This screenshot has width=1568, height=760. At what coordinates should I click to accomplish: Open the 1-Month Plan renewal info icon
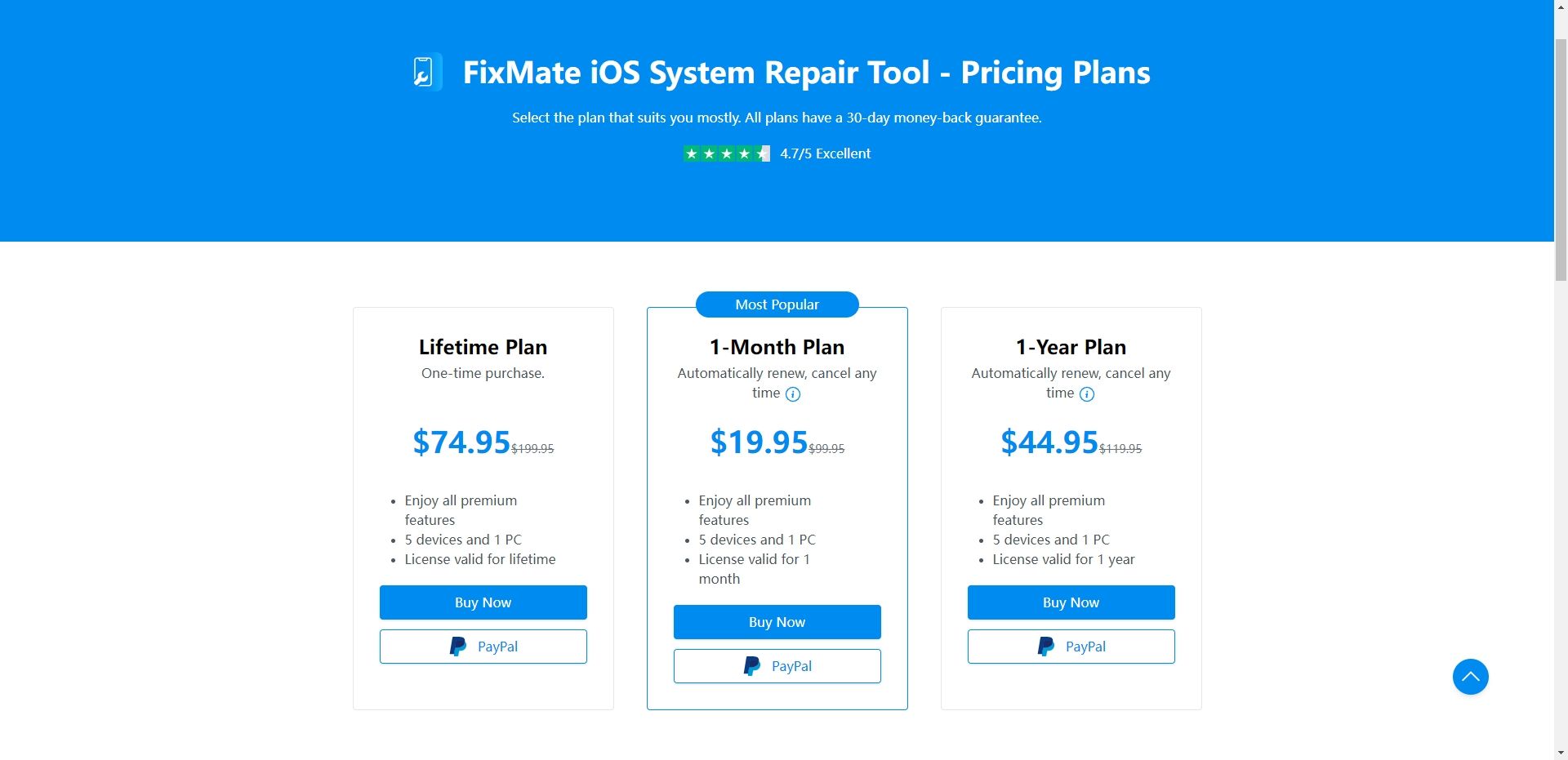tap(792, 394)
